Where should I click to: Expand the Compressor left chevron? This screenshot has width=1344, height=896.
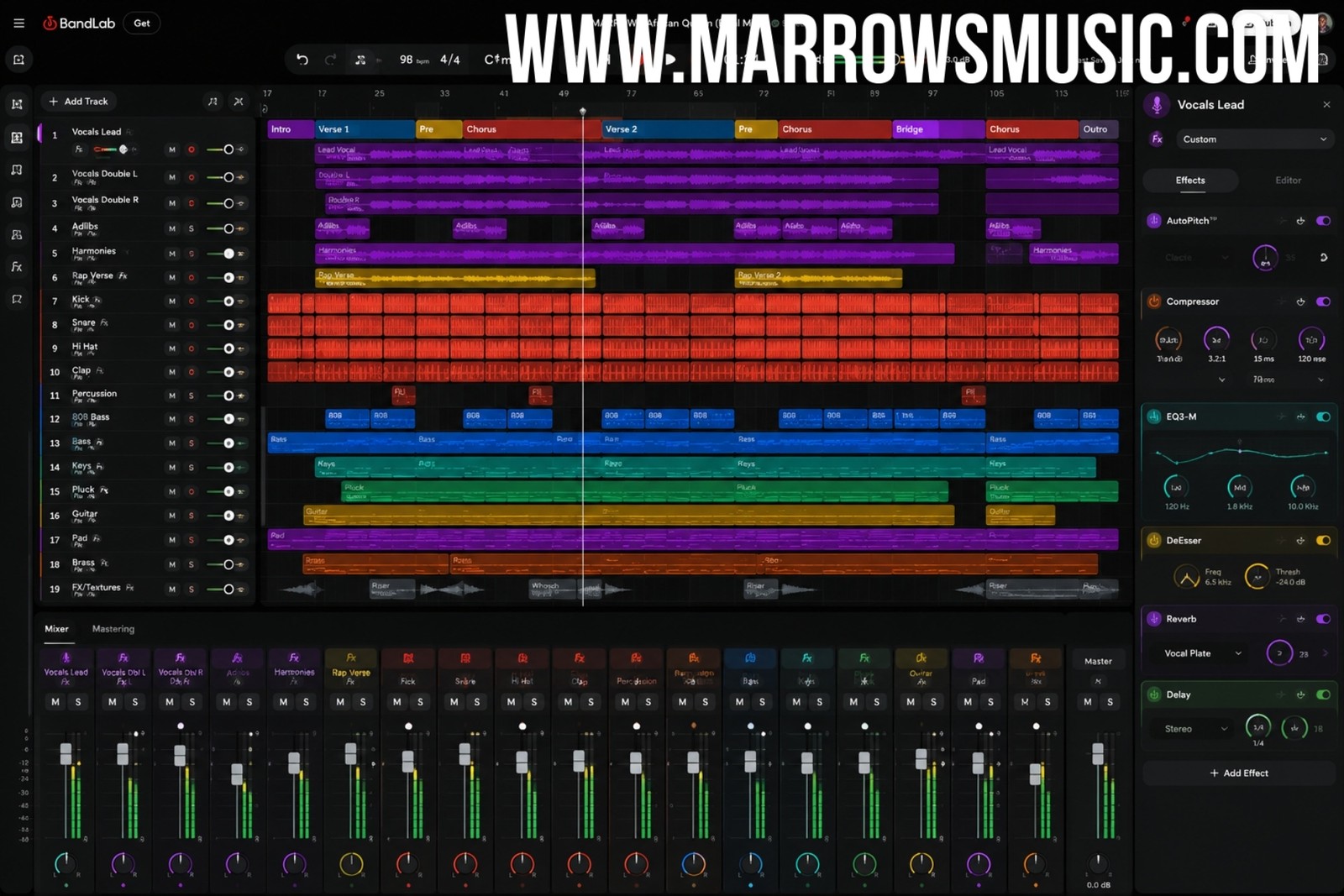click(x=1222, y=380)
